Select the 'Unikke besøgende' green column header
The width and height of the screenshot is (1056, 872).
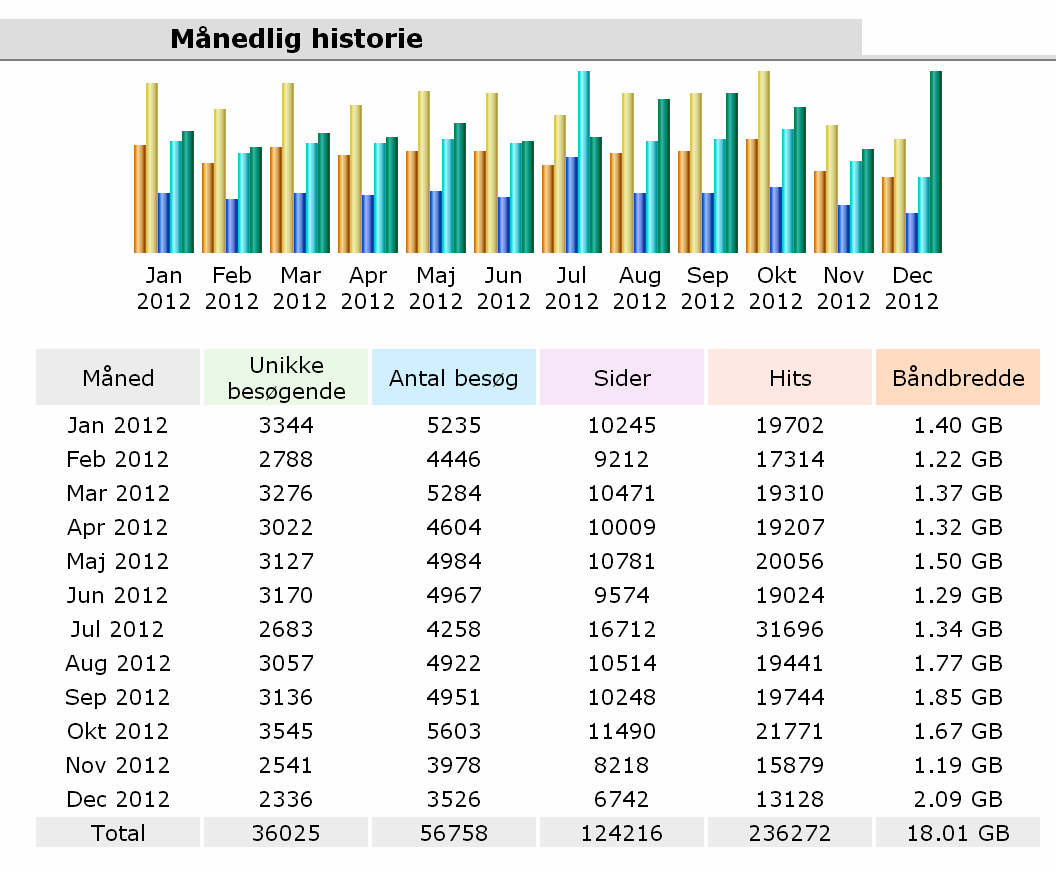286,378
